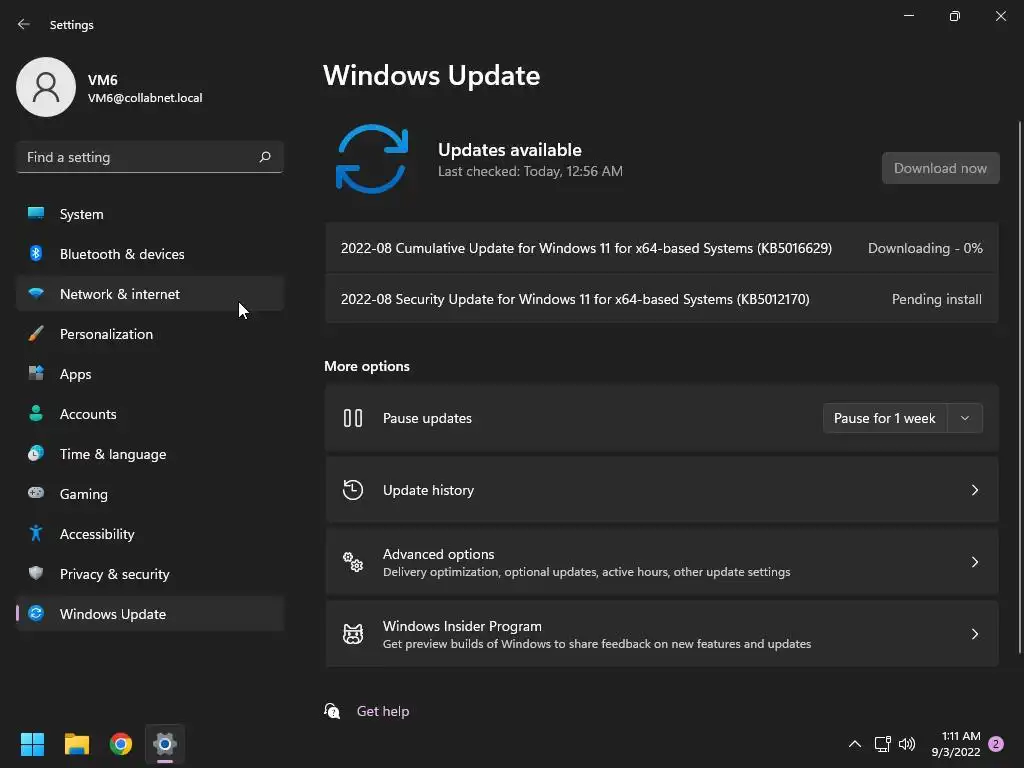Click the Windows Update sidebar sync icon

(36, 613)
